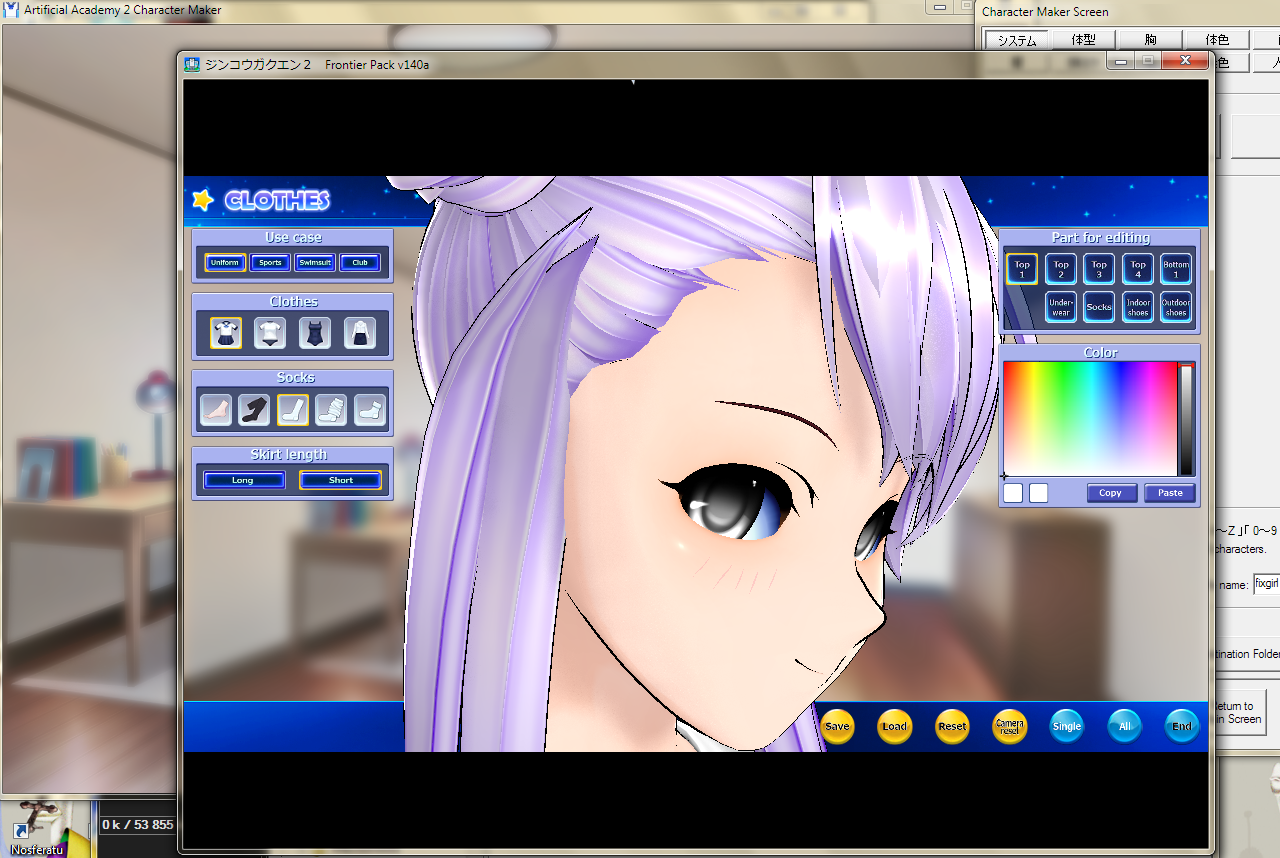
Task: Choose bare feet in Socks panel
Action: [216, 410]
